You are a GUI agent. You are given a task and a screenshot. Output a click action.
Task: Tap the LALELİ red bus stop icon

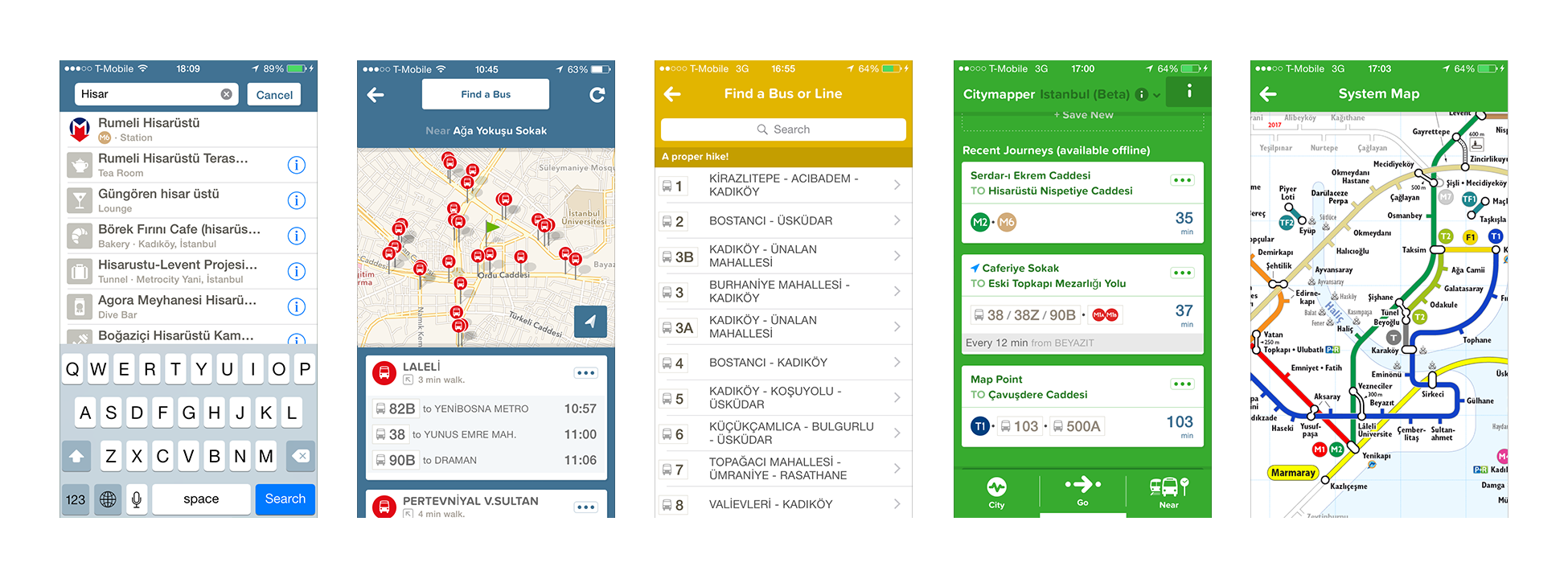[x=384, y=373]
